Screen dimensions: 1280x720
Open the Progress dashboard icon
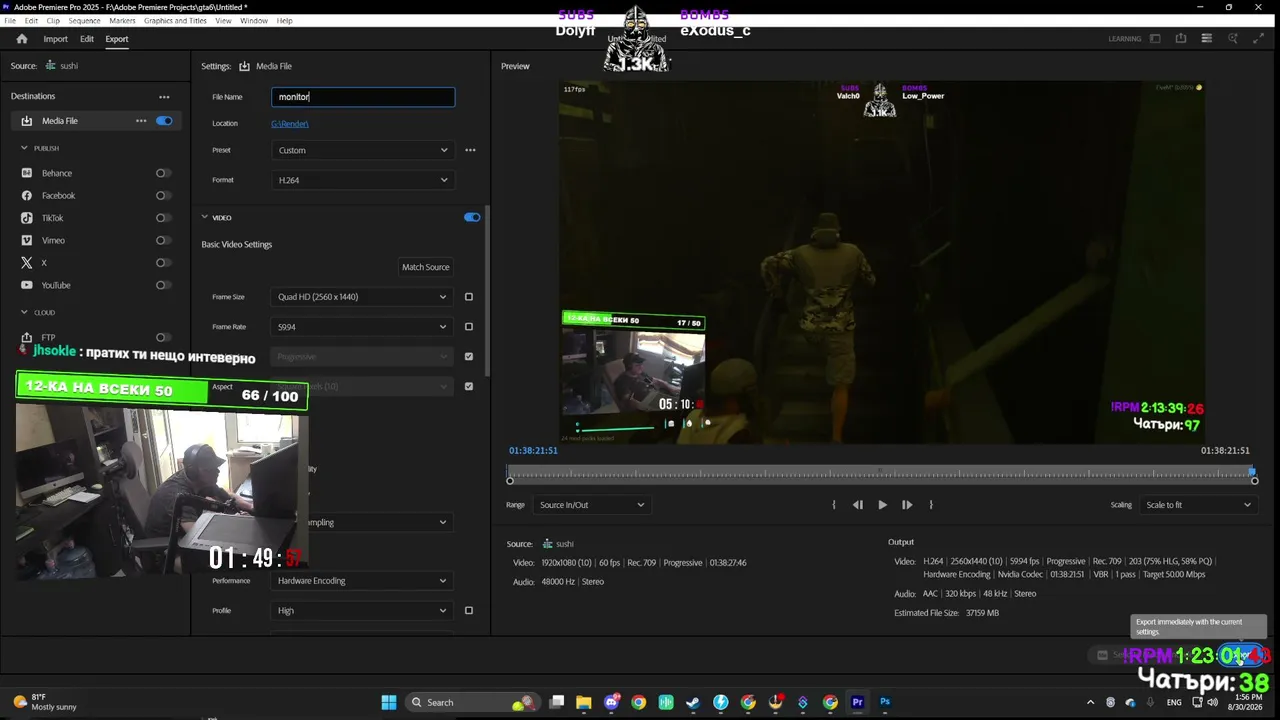click(x=1207, y=39)
